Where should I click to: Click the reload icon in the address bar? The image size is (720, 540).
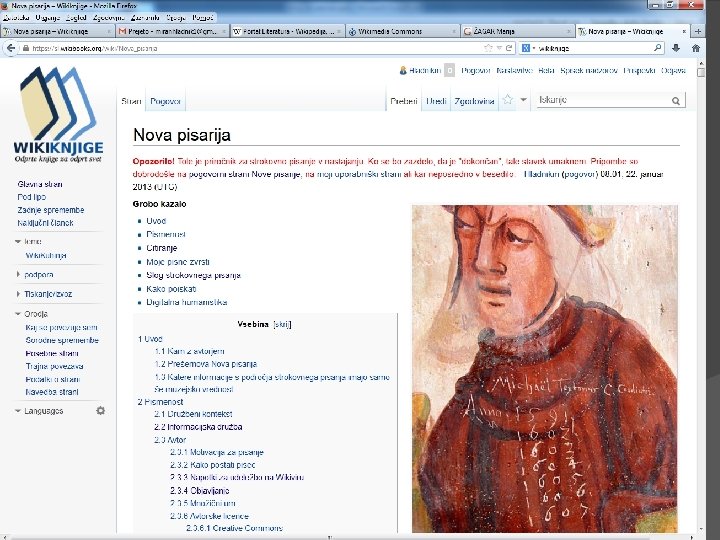click(509, 48)
